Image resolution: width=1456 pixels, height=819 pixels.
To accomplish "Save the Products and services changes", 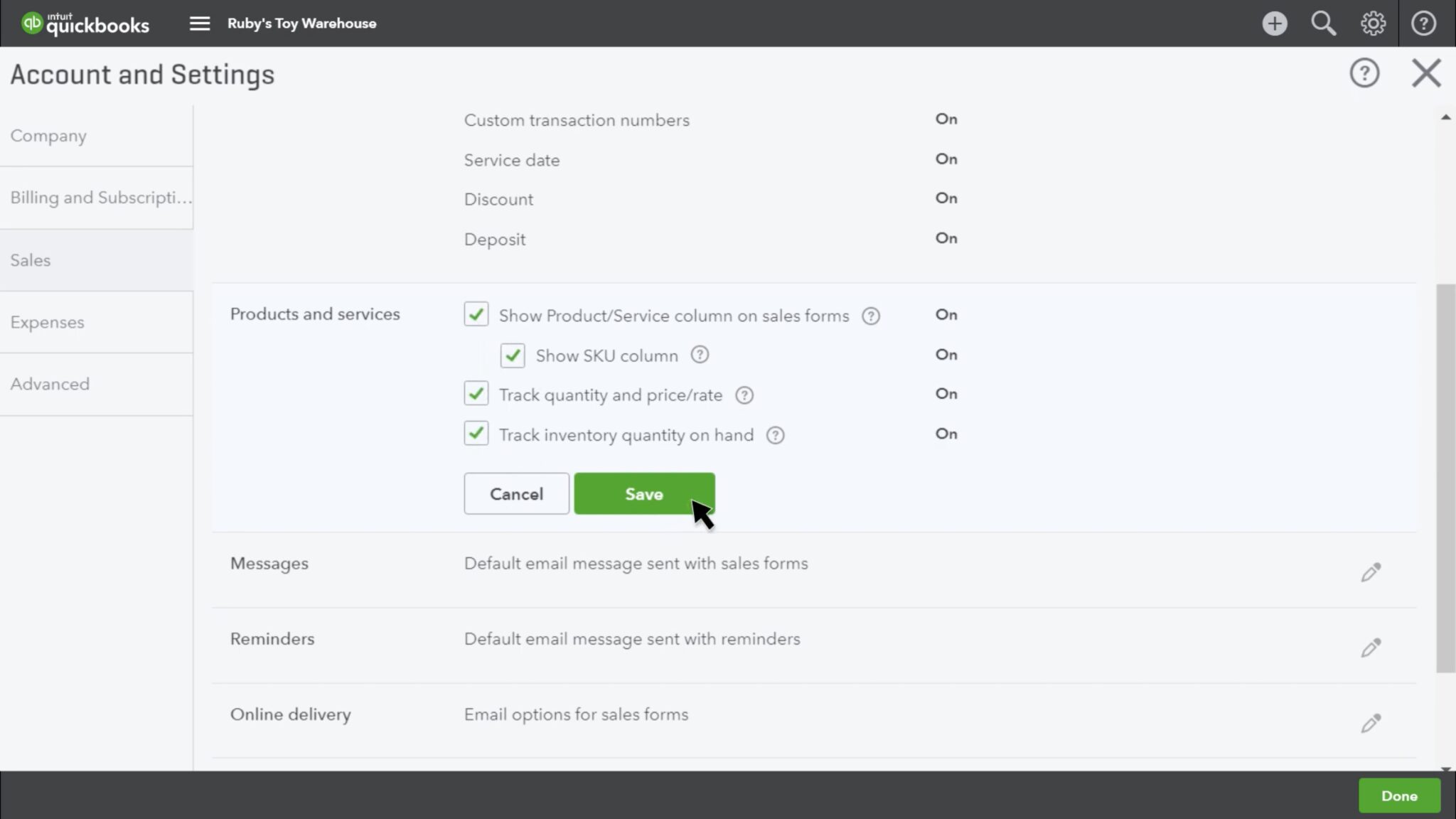I will tap(643, 493).
